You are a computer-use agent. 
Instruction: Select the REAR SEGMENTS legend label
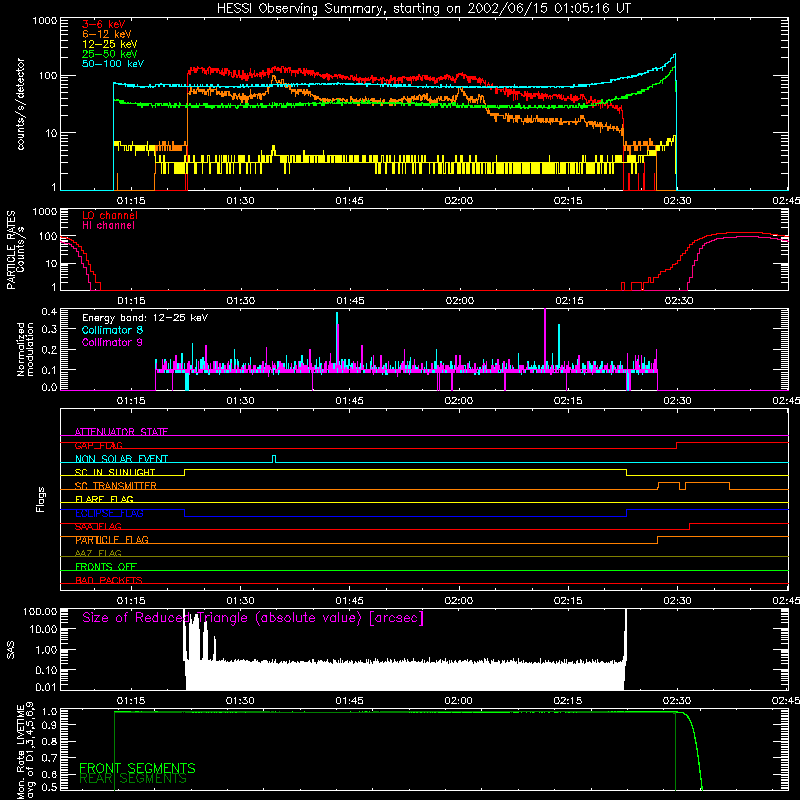pos(133,779)
